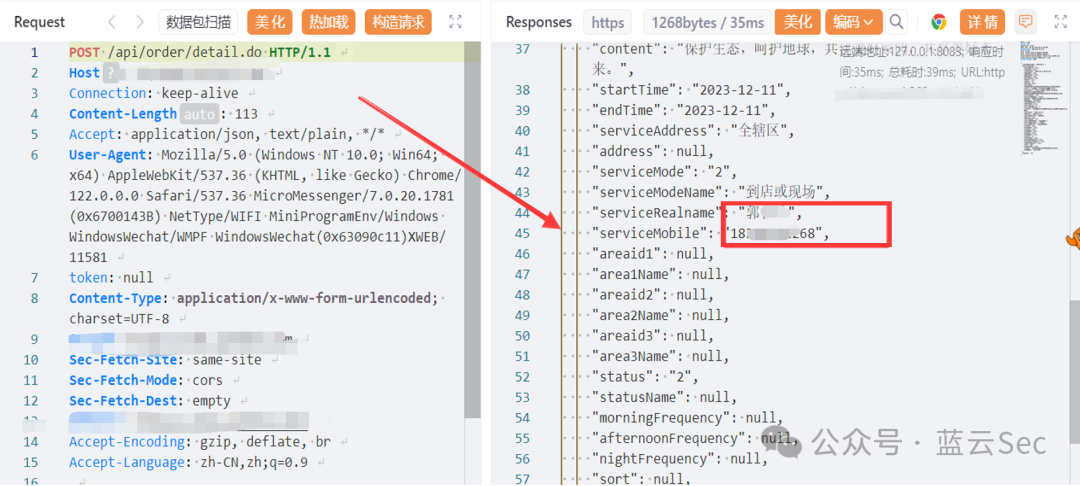The height and width of the screenshot is (486, 1080).
Task: Click the Request panel vertical scrollbar
Action: click(x=472, y=229)
